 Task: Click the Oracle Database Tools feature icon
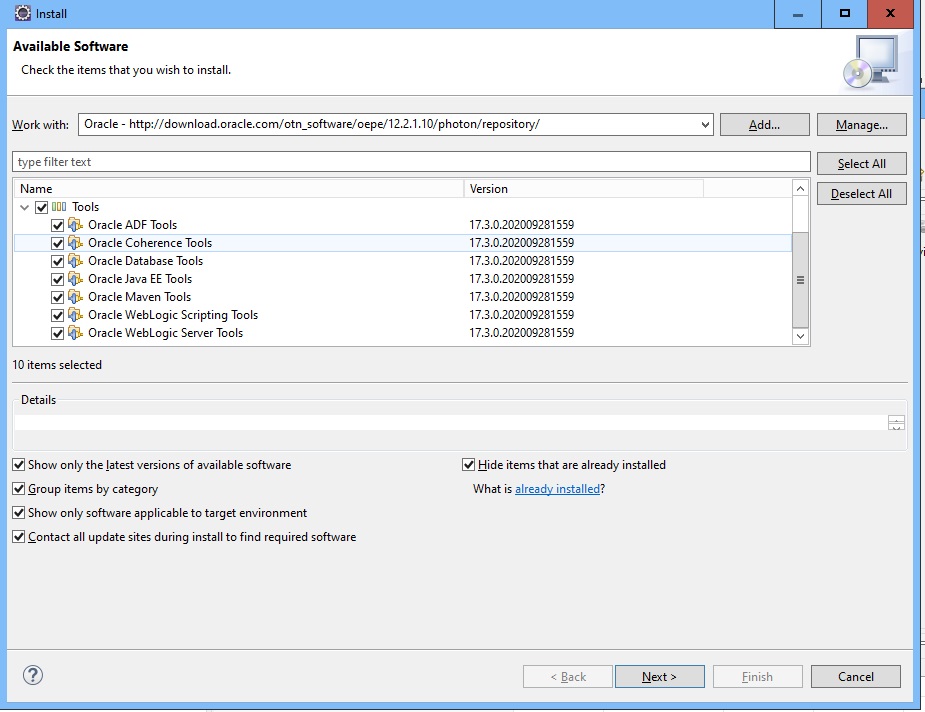pos(75,261)
